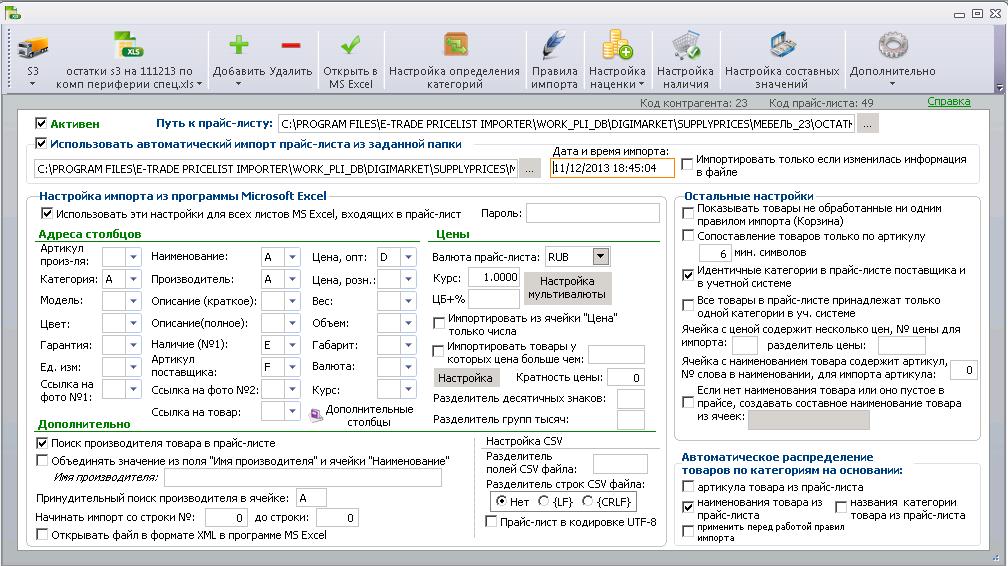Open price list in MS Excel checkmark icon
This screenshot has width=1008, height=566.
(350, 45)
